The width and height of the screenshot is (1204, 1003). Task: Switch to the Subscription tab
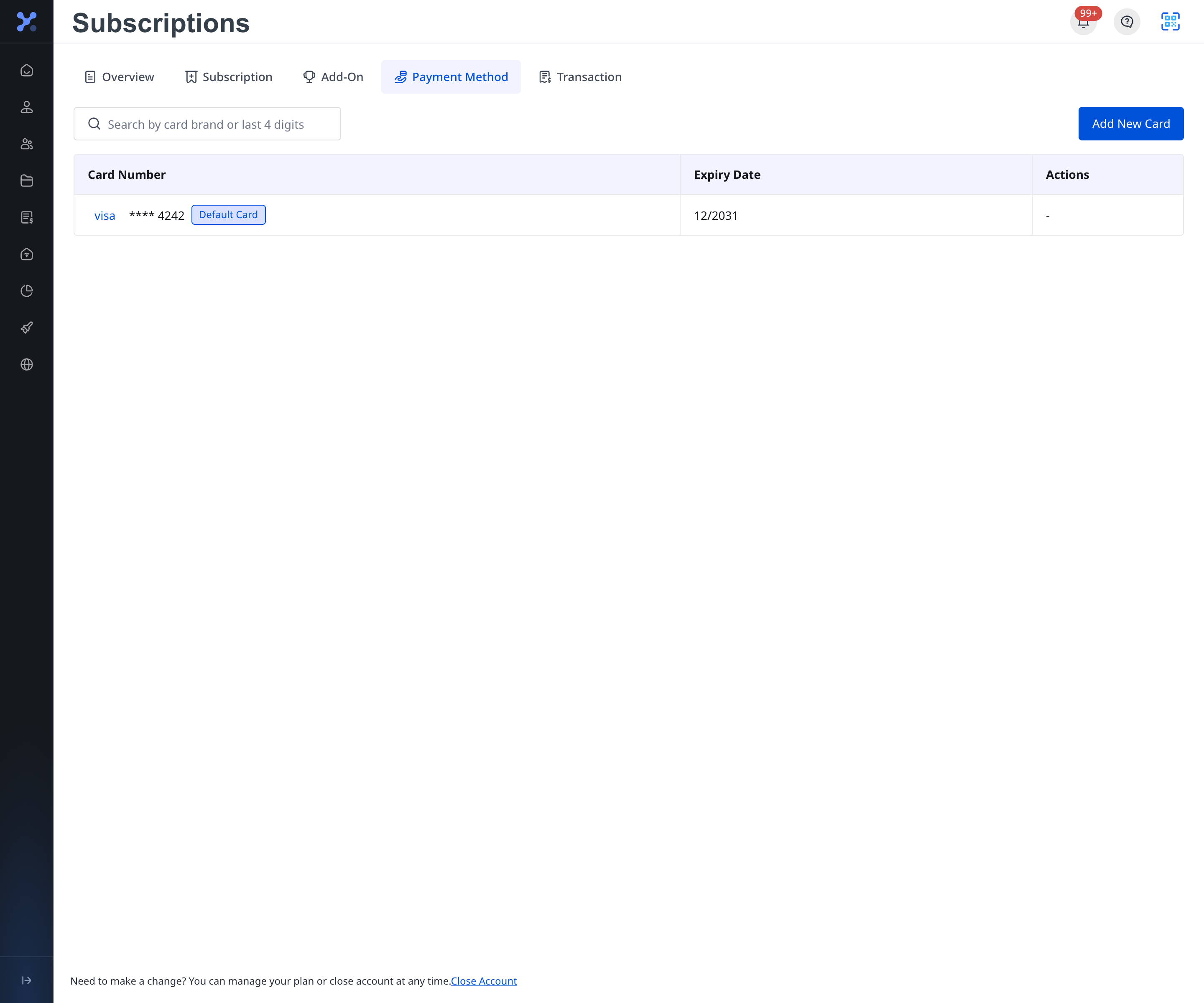pyautogui.click(x=229, y=77)
